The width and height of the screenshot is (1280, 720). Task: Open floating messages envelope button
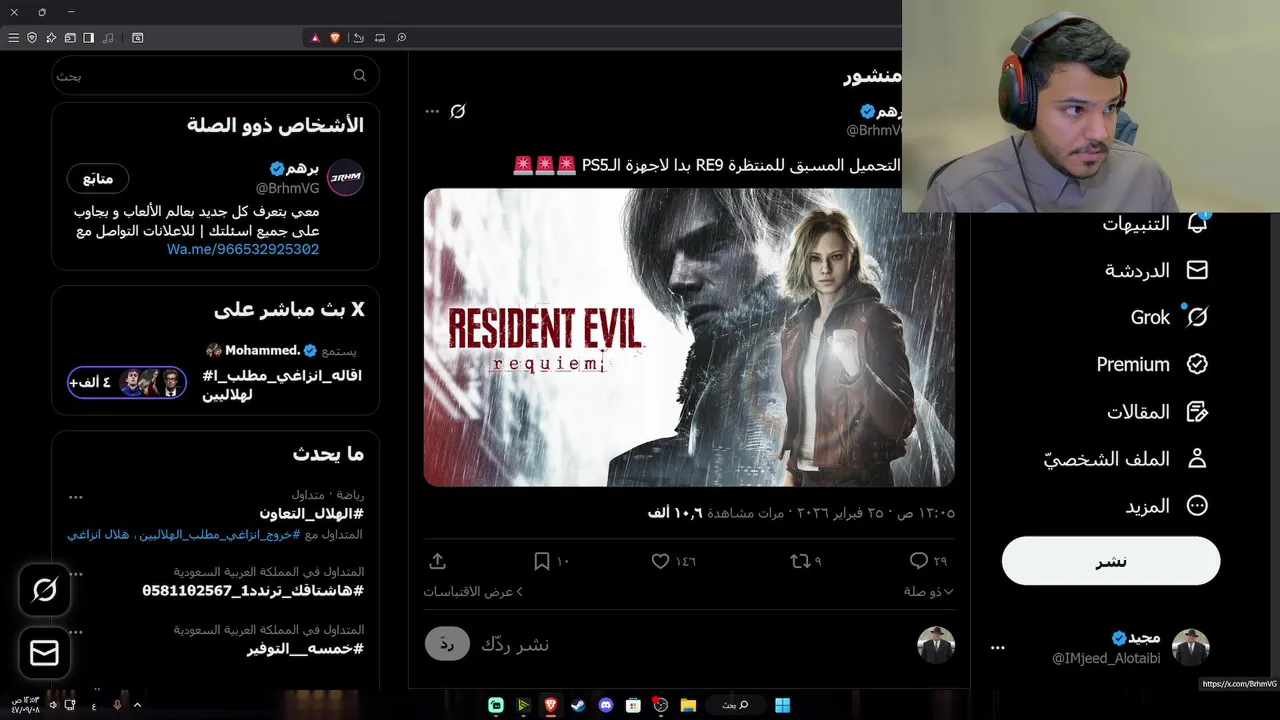(45, 653)
